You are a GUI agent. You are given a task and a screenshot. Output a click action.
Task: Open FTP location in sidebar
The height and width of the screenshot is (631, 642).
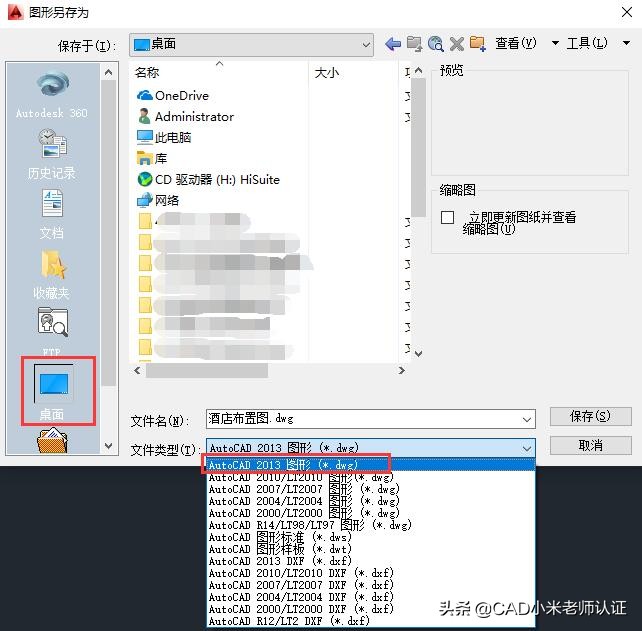click(52, 331)
